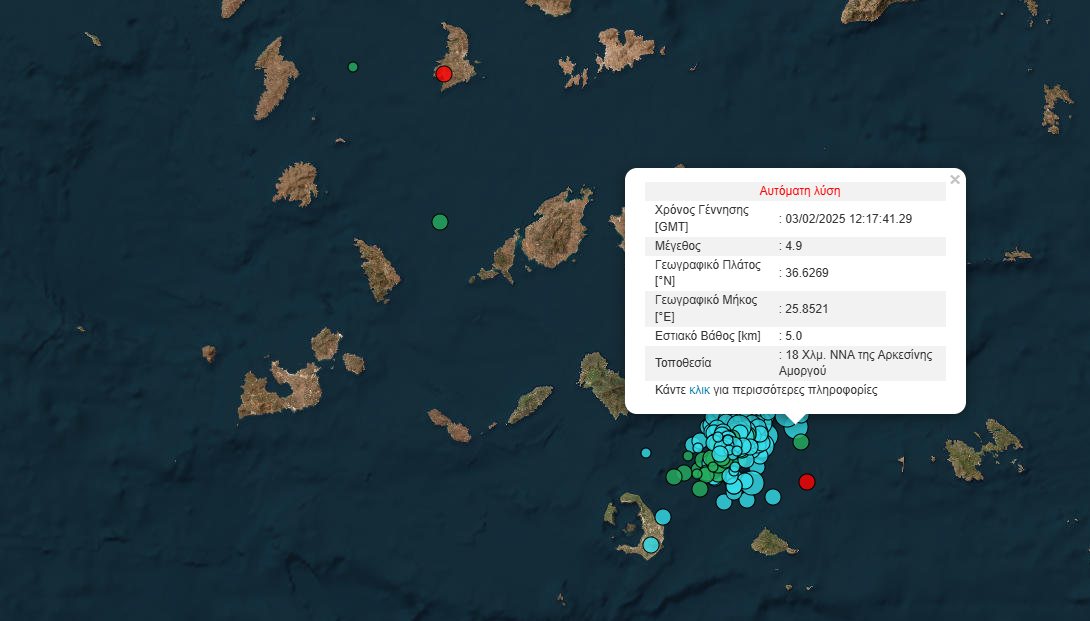
Task: Click the origin time value 03/02/2025 12:17:41.29
Action: 849,218
